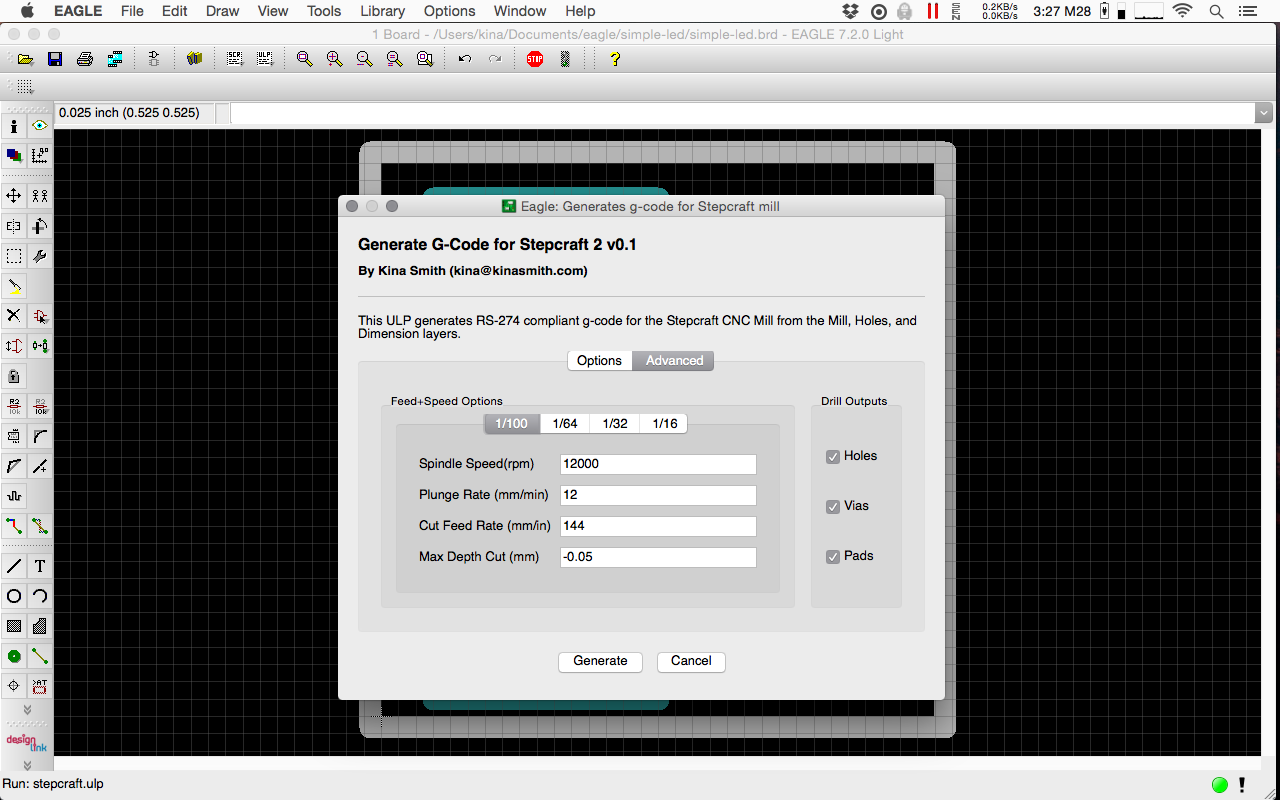Select the Route tool
The image size is (1280, 800).
14,526
